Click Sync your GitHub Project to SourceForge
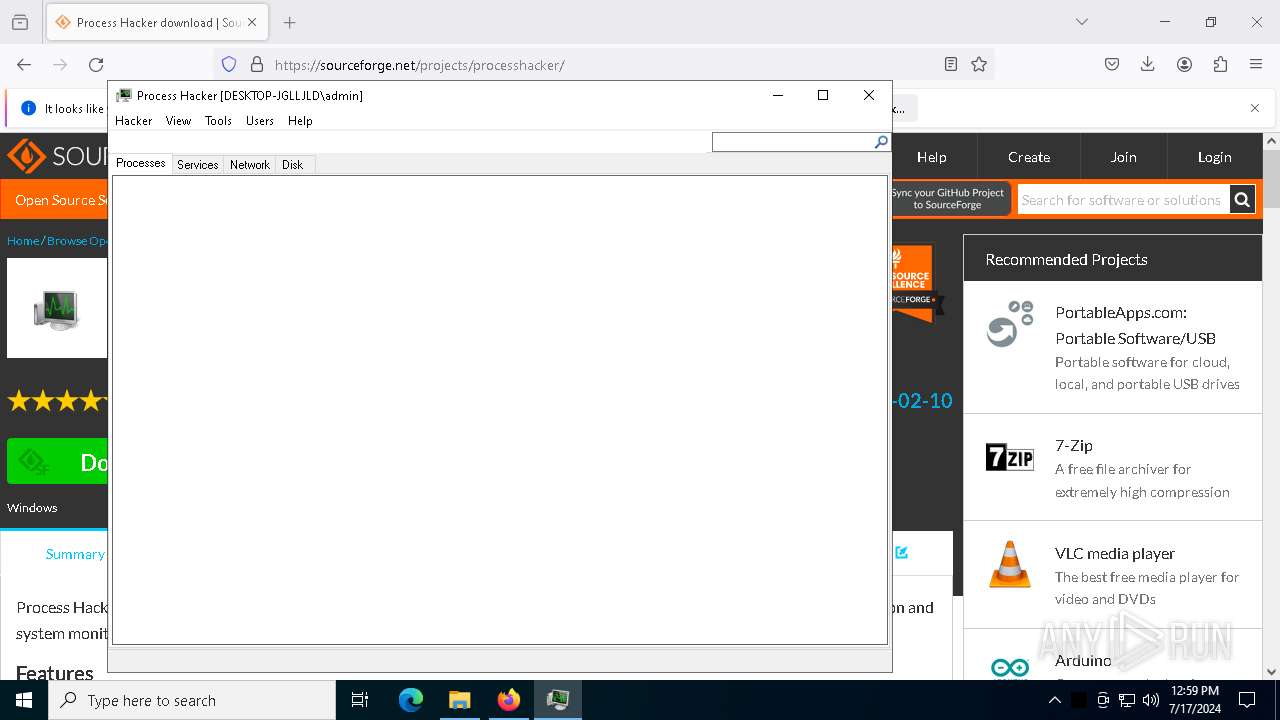1280x720 pixels. 947,199
